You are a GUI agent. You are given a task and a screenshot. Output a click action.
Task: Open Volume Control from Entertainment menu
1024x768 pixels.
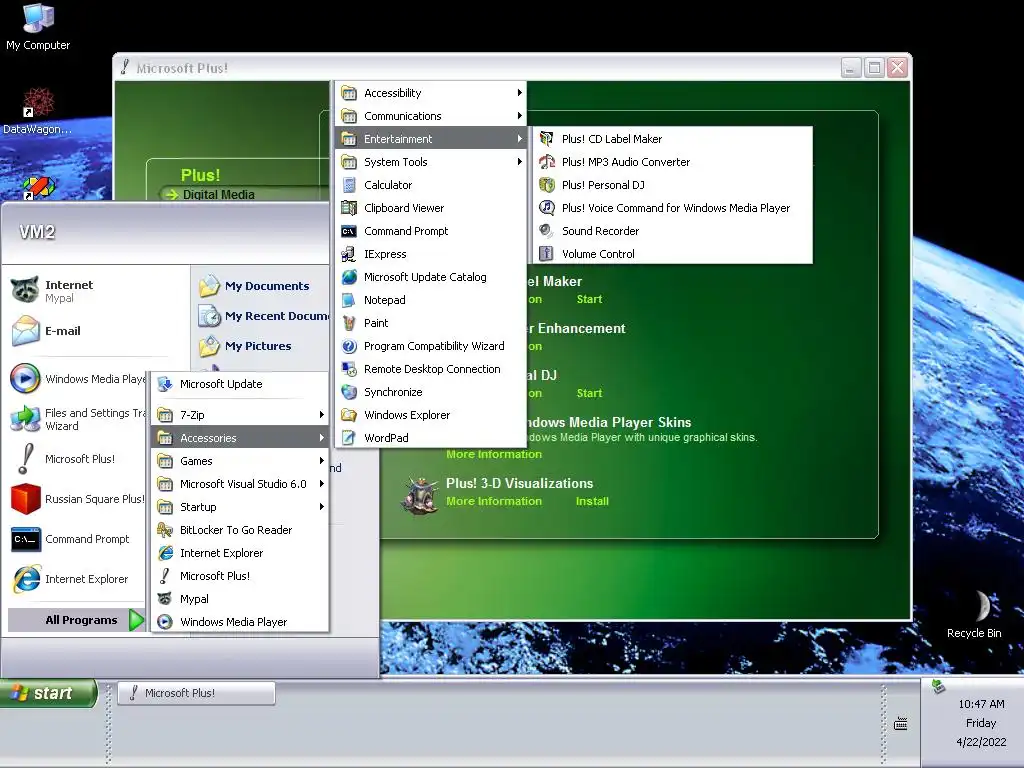pyautogui.click(x=673, y=253)
